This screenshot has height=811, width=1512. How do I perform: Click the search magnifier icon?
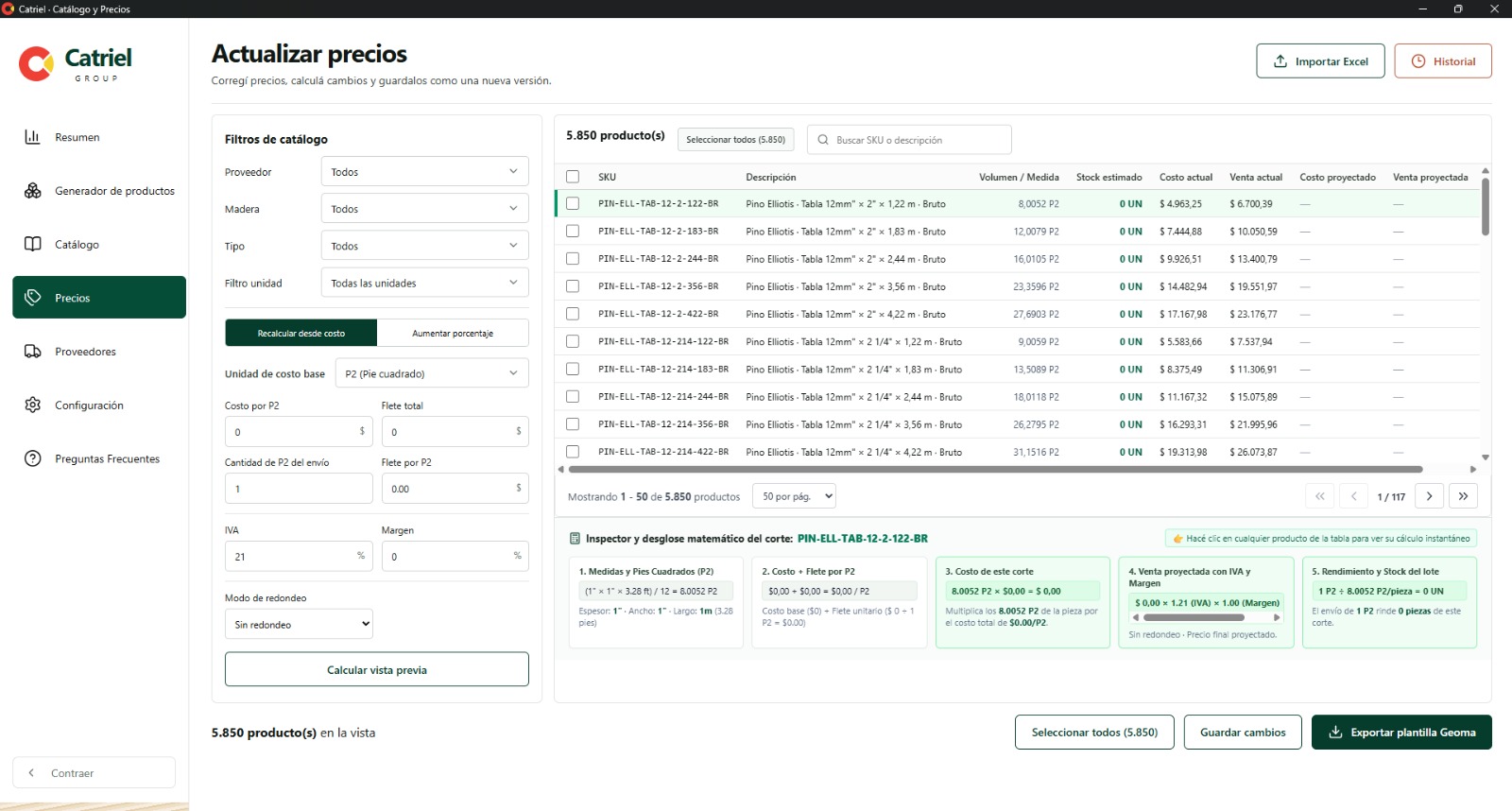(823, 140)
